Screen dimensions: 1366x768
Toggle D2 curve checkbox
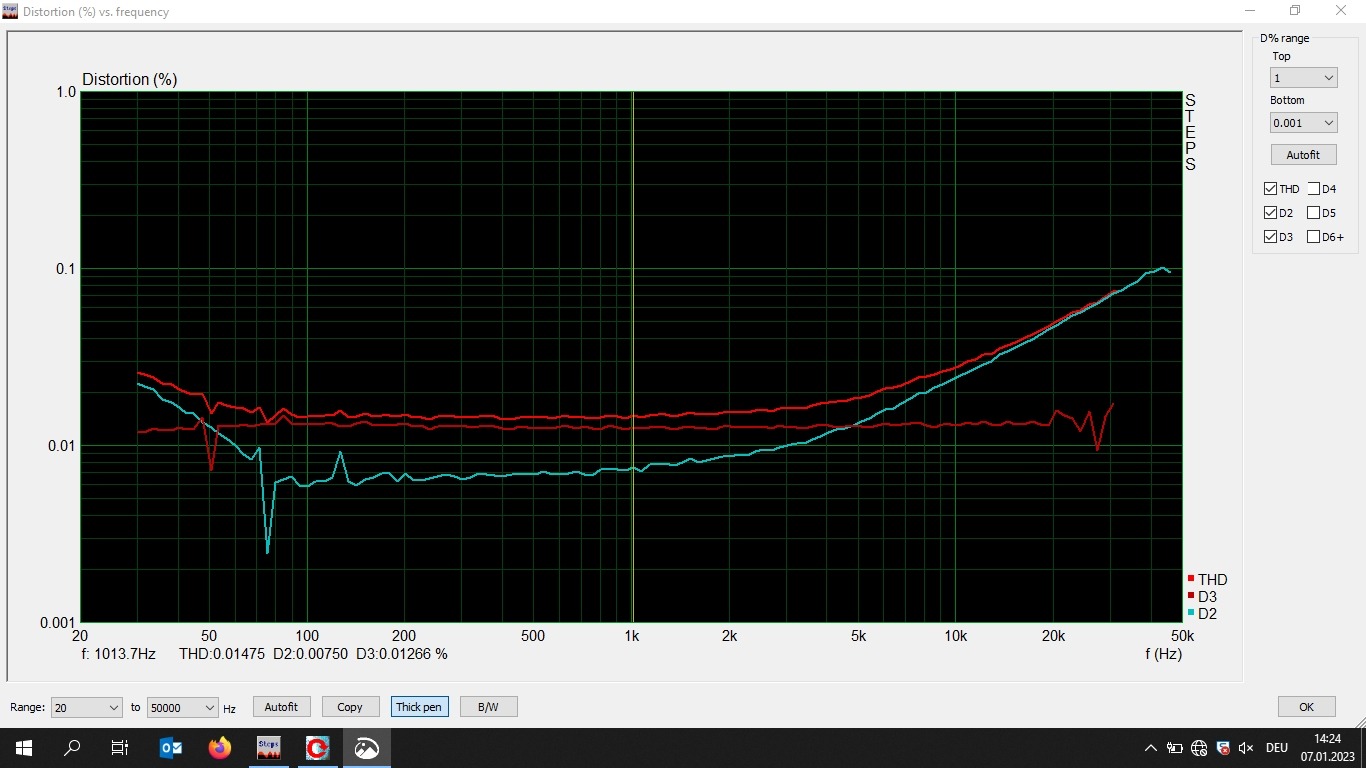click(1270, 213)
